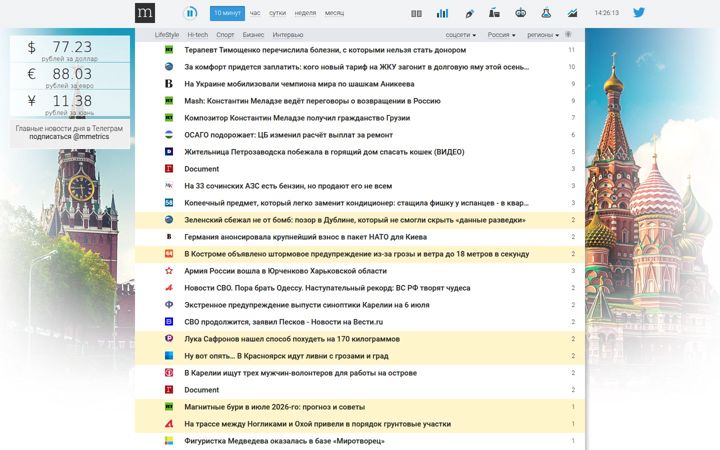Open article about Germany НАТО package
Image resolution: width=720 pixels, height=450 pixels.
pyautogui.click(x=305, y=237)
